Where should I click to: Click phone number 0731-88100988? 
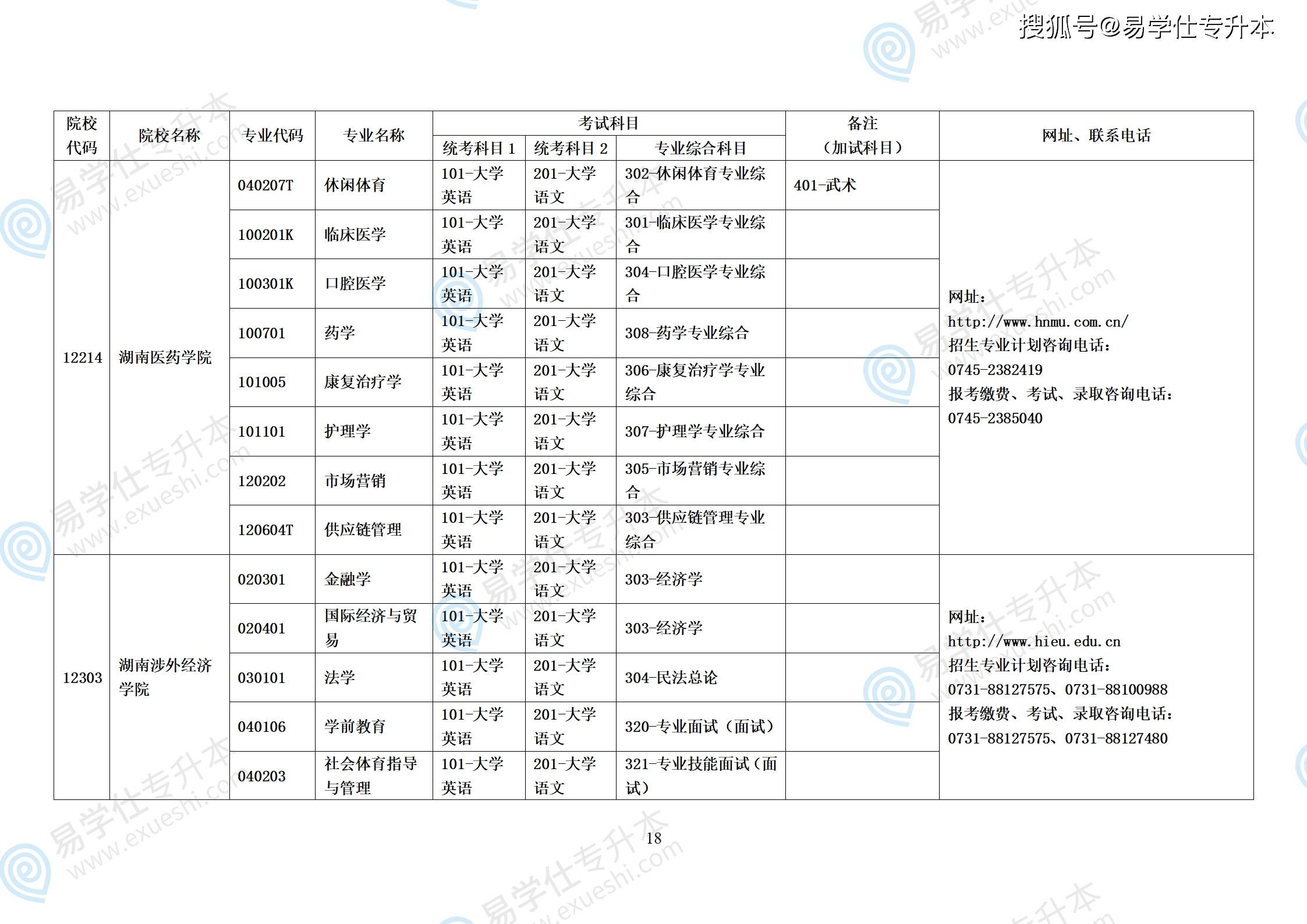pyautogui.click(x=1116, y=689)
